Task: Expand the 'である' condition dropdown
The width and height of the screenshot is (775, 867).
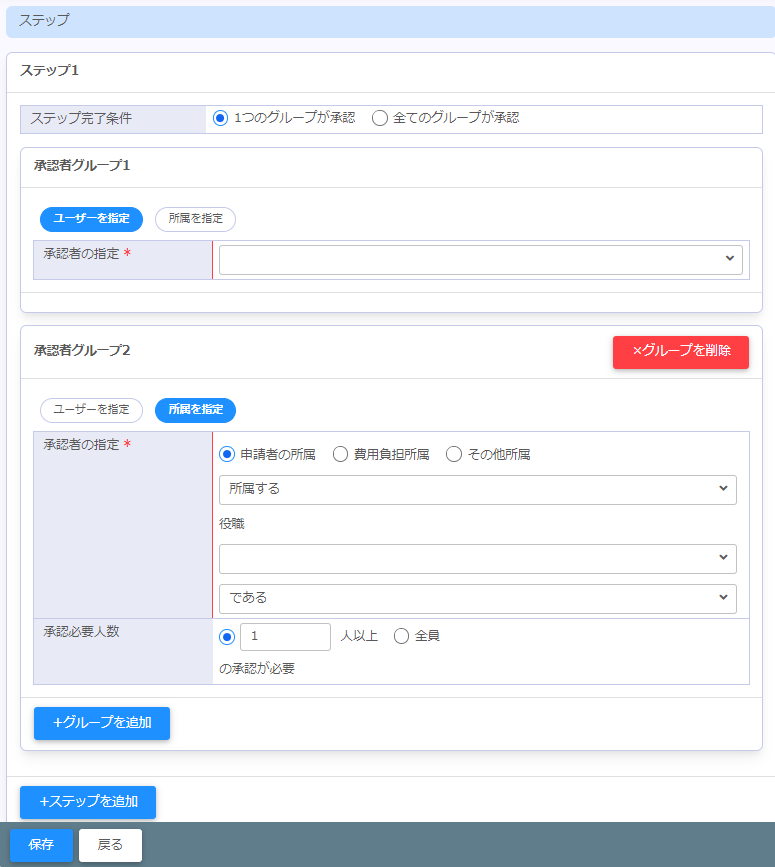Action: (x=477, y=599)
